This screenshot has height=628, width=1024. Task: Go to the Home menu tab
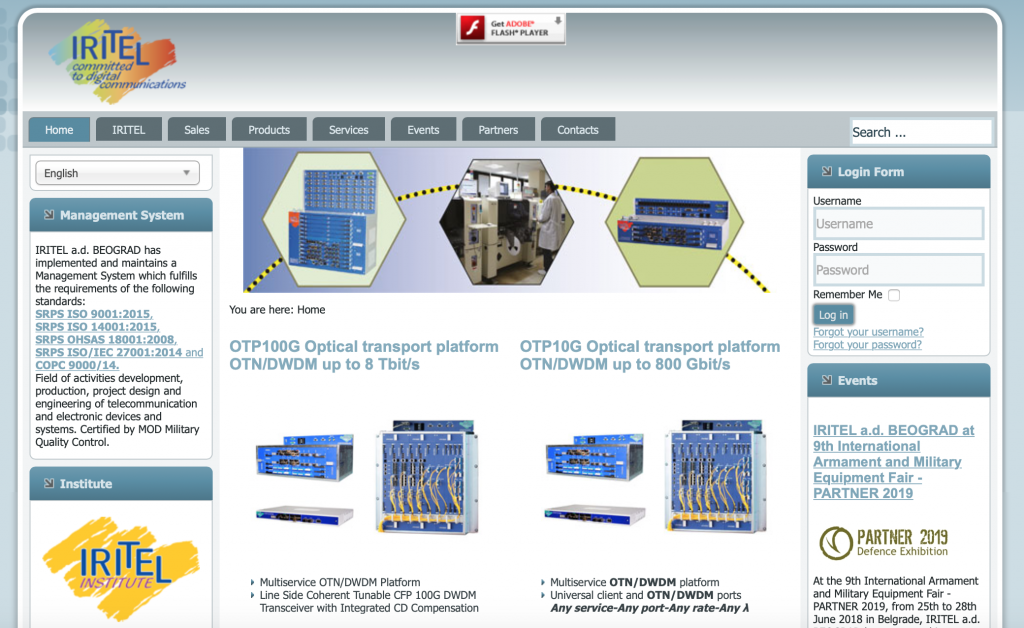(59, 130)
